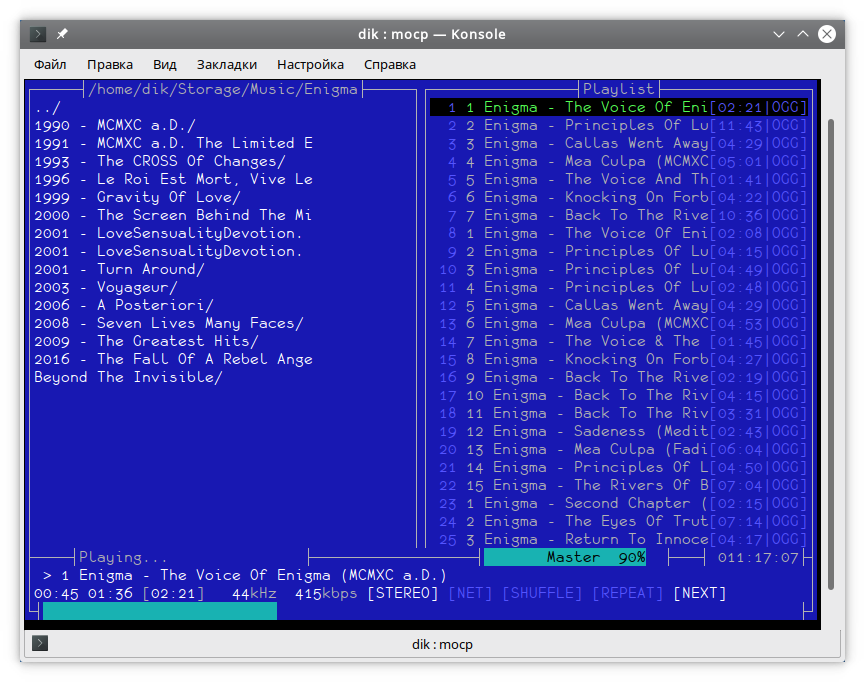The width and height of the screenshot is (865, 682).
Task: Click the Konsole vertical scrollbar
Action: coord(831,354)
